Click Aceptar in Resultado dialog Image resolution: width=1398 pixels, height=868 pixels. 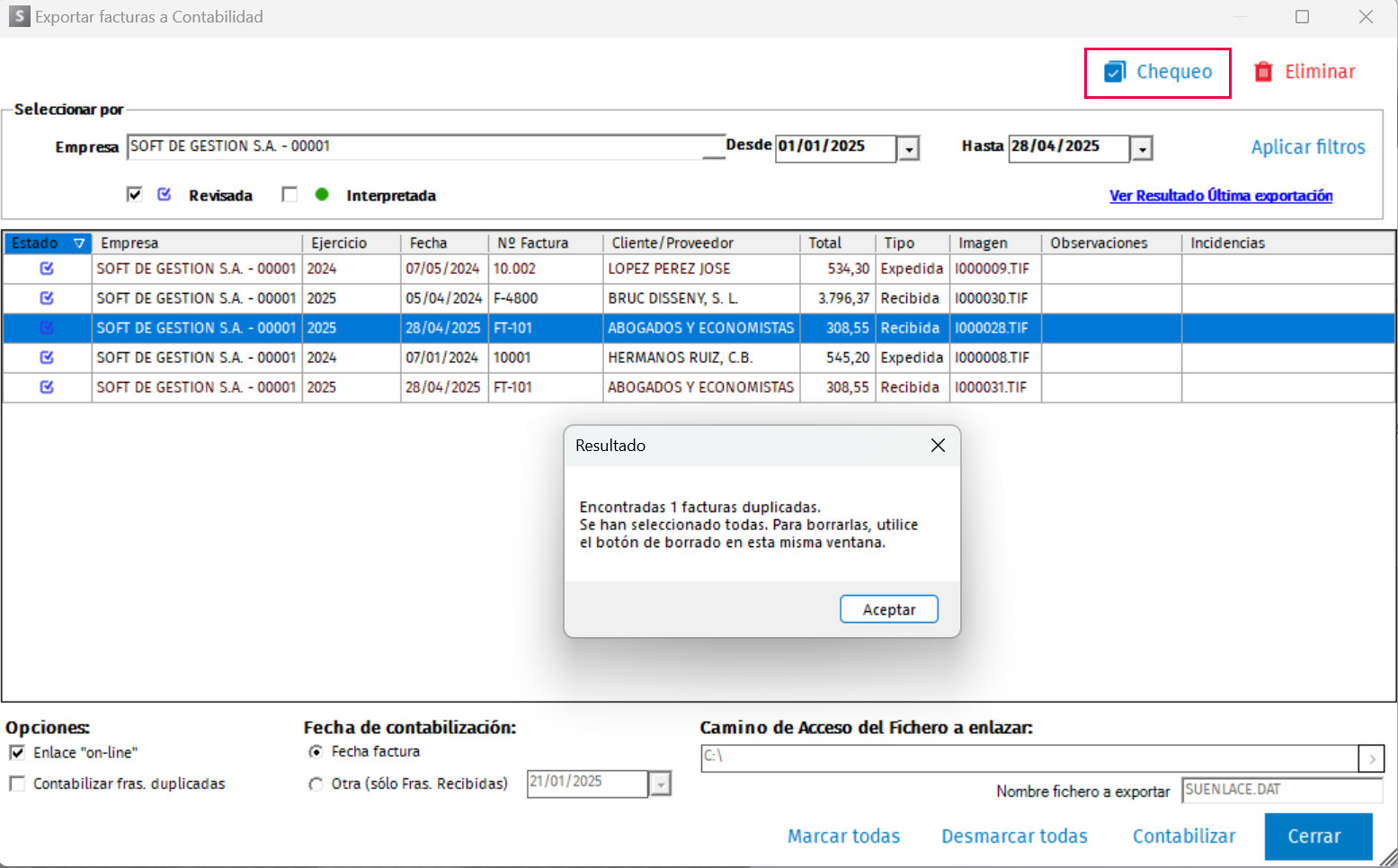coord(889,609)
